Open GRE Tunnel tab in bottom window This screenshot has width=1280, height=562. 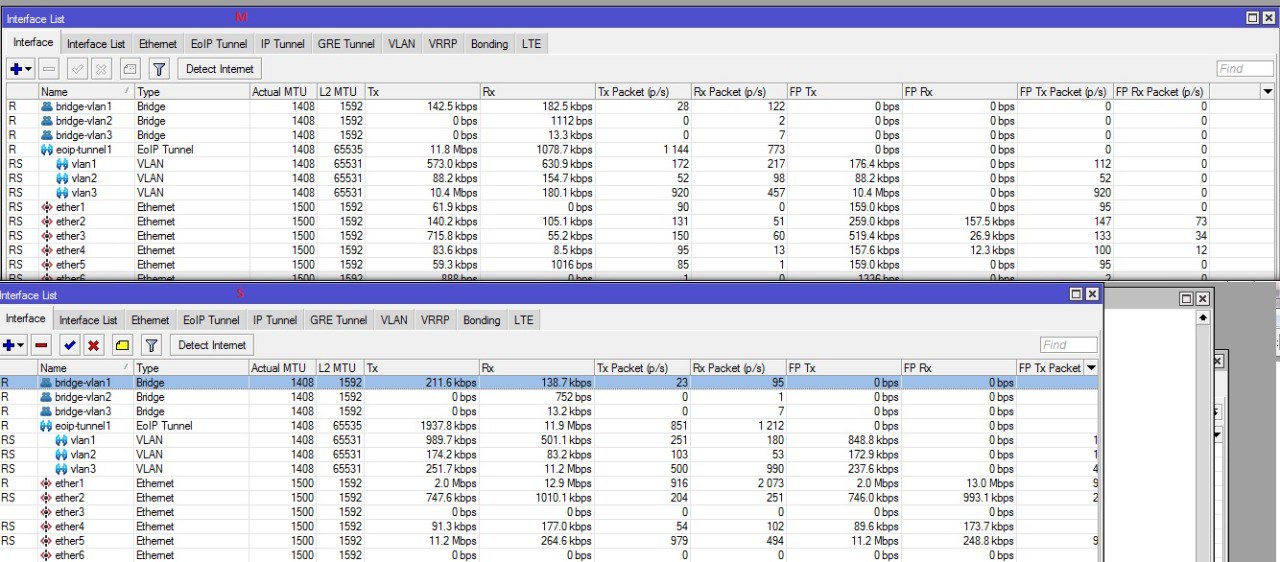tap(338, 320)
